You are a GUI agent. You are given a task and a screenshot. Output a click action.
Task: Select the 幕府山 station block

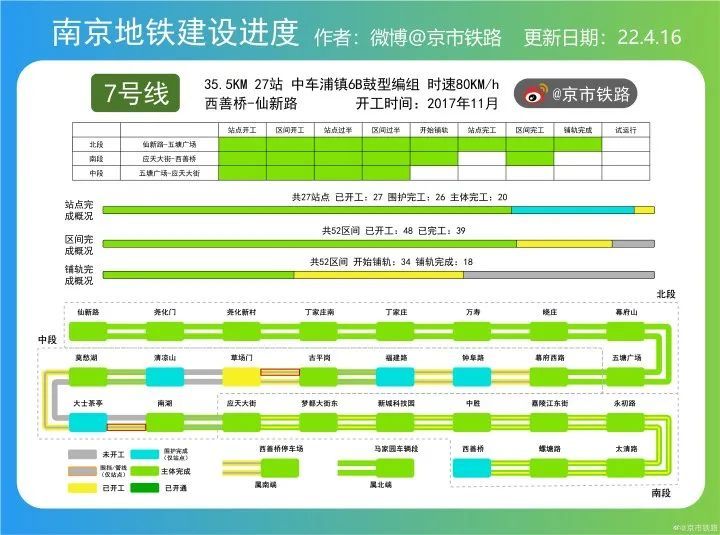(x=625, y=332)
